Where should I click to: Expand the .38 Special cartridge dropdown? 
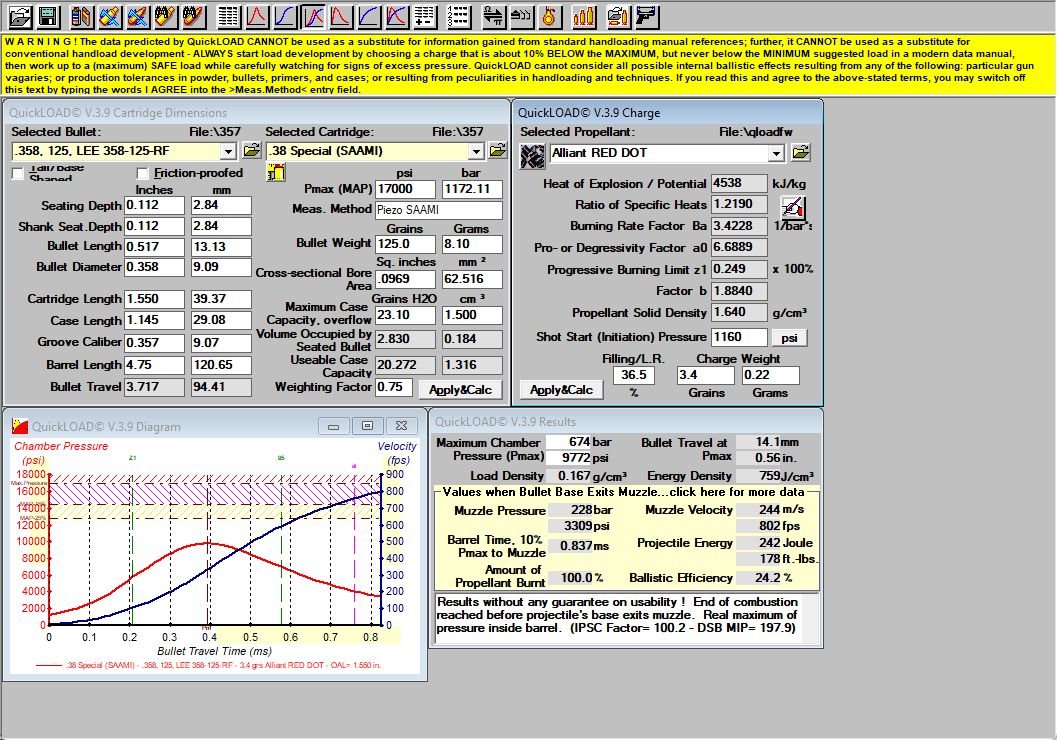point(476,151)
